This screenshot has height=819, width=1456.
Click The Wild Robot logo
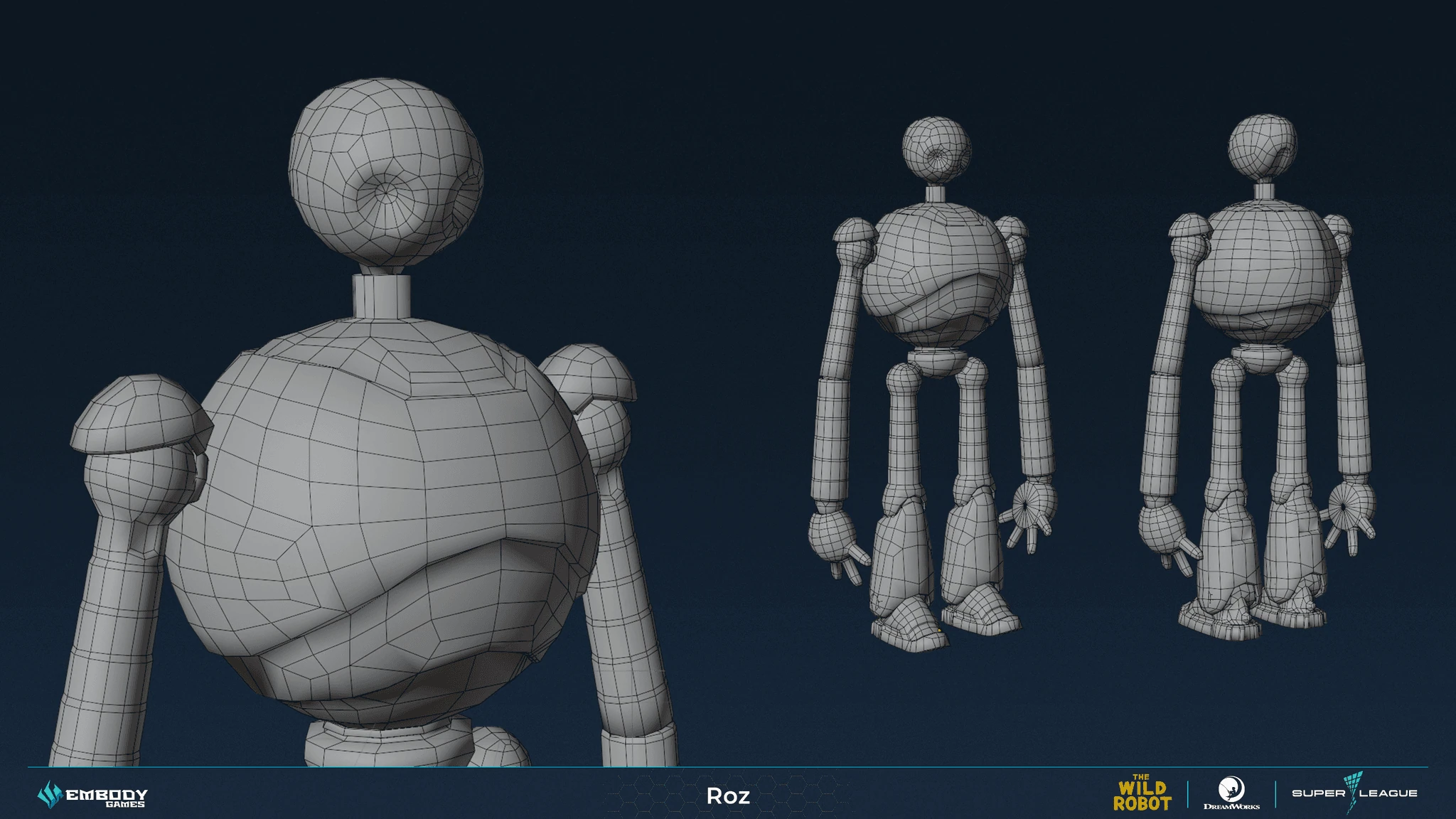click(x=1142, y=792)
